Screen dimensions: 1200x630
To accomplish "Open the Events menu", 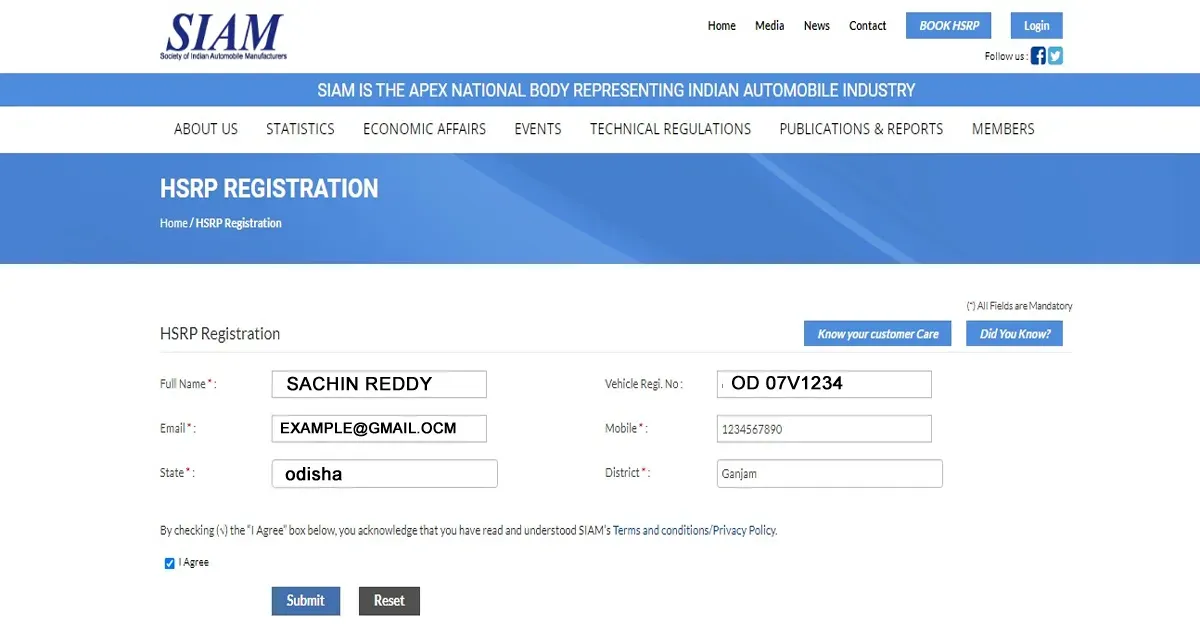I will coord(538,129).
